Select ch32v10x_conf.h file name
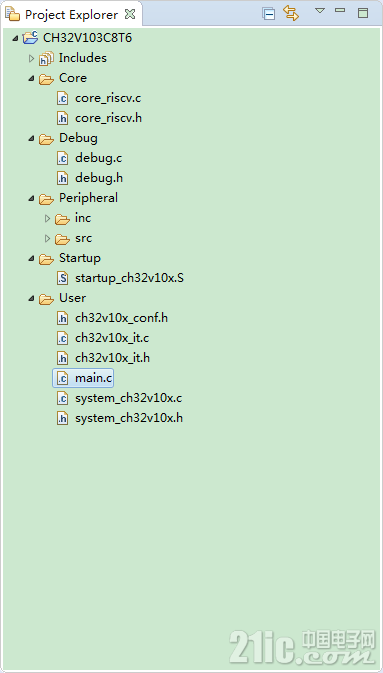 tap(122, 318)
